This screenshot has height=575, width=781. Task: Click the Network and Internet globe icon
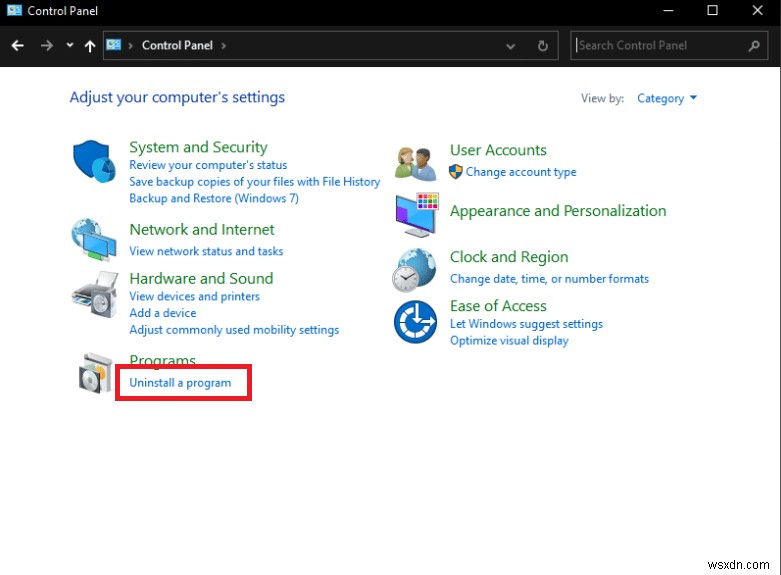click(94, 240)
